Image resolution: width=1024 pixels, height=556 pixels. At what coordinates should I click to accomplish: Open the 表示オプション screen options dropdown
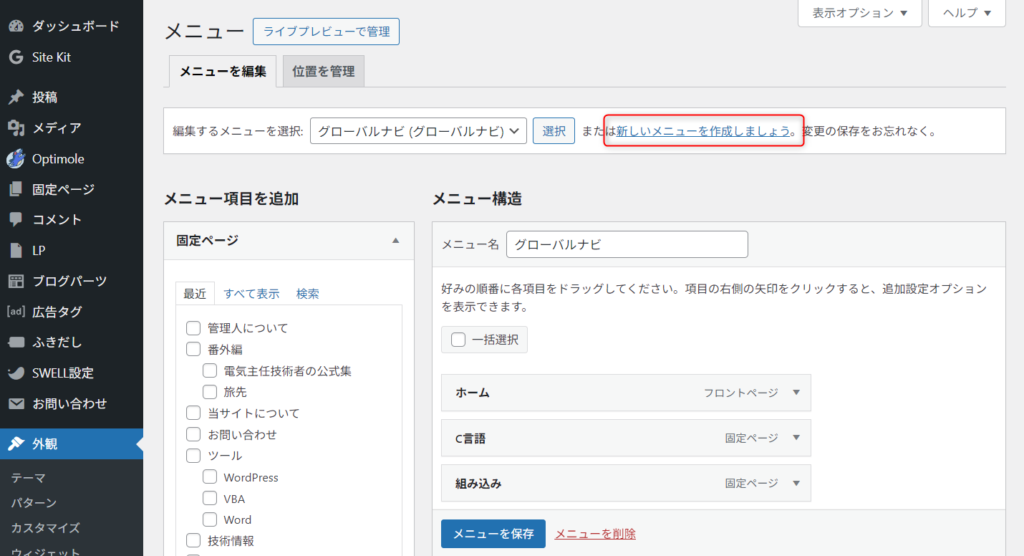(859, 13)
